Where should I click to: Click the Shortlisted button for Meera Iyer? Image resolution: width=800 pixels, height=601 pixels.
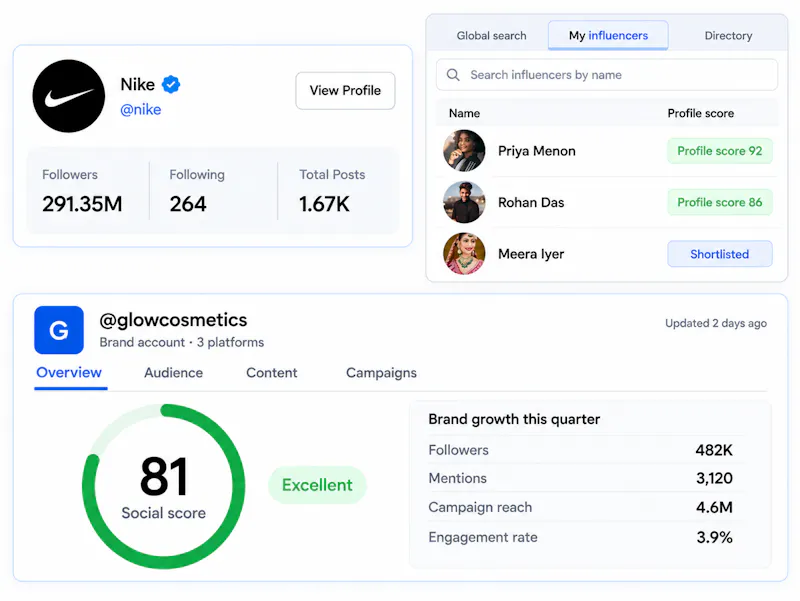pyautogui.click(x=720, y=254)
